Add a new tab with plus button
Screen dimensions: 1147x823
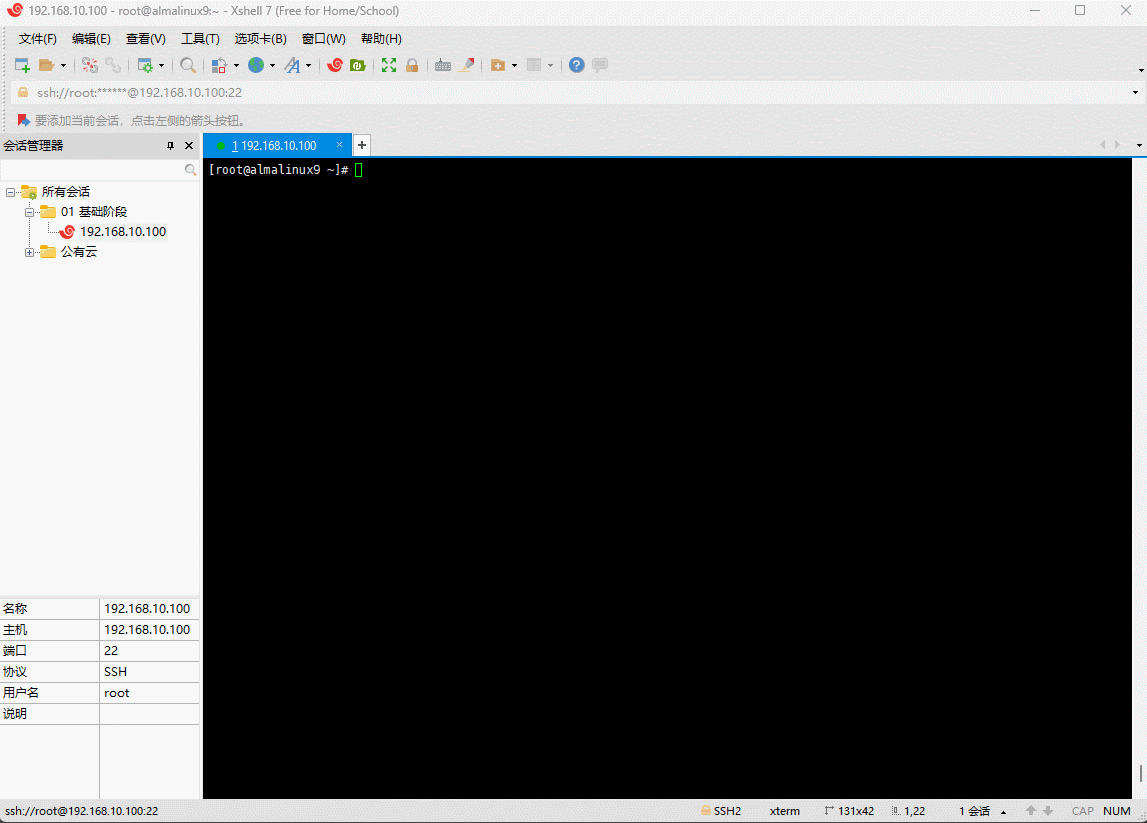pos(362,145)
